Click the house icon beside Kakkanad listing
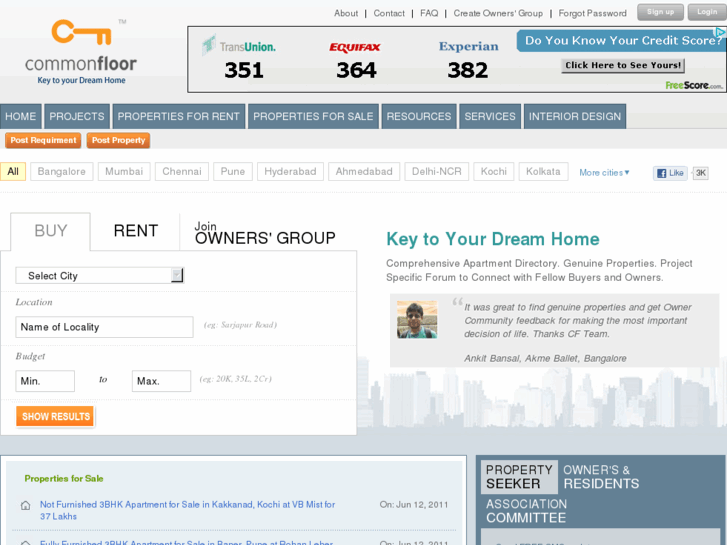Viewport: 727px width, 545px height. click(26, 505)
